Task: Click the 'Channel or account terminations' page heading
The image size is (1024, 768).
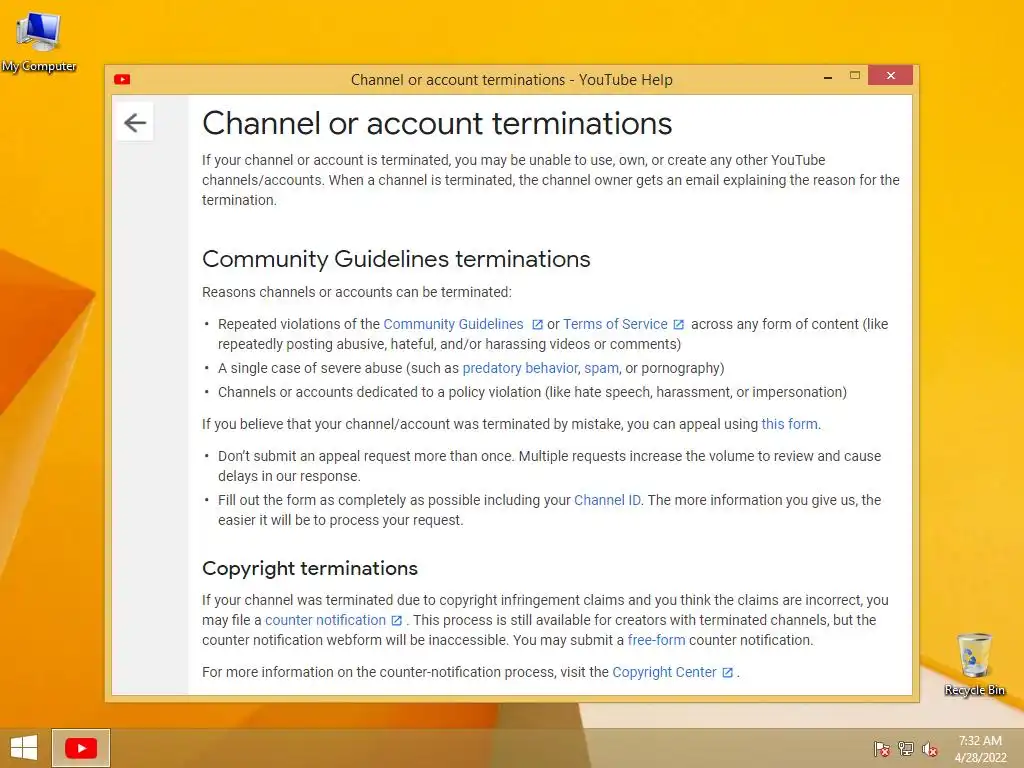Action: click(437, 123)
